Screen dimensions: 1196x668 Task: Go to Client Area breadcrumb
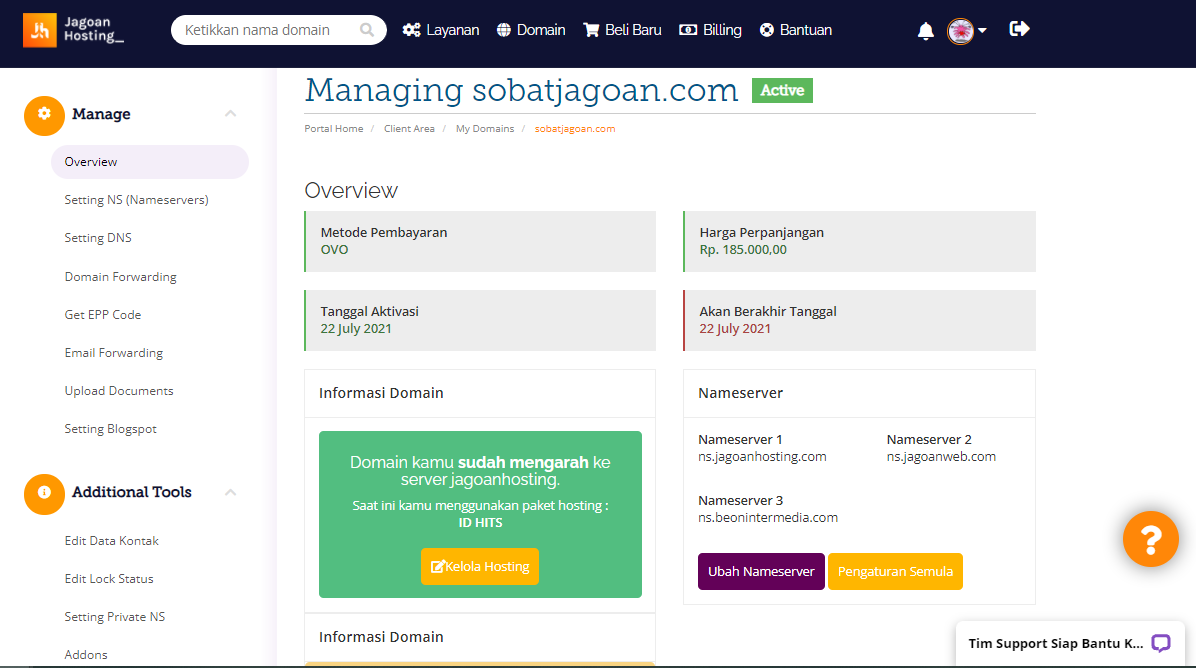pyautogui.click(x=410, y=129)
